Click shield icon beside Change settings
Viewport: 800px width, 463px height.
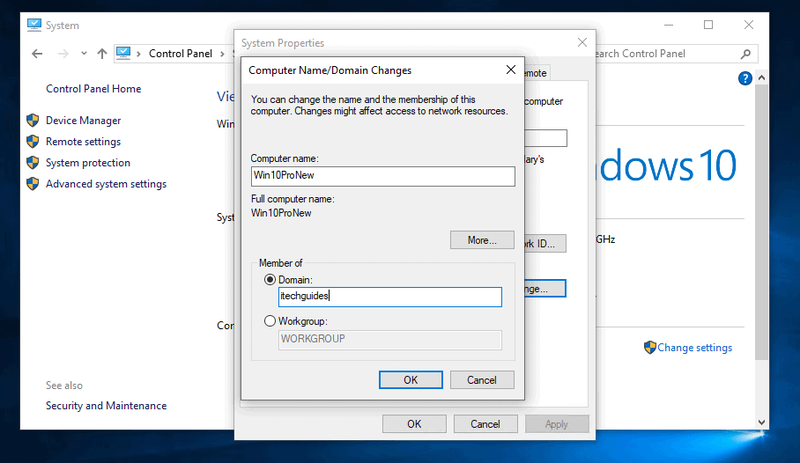(649, 348)
